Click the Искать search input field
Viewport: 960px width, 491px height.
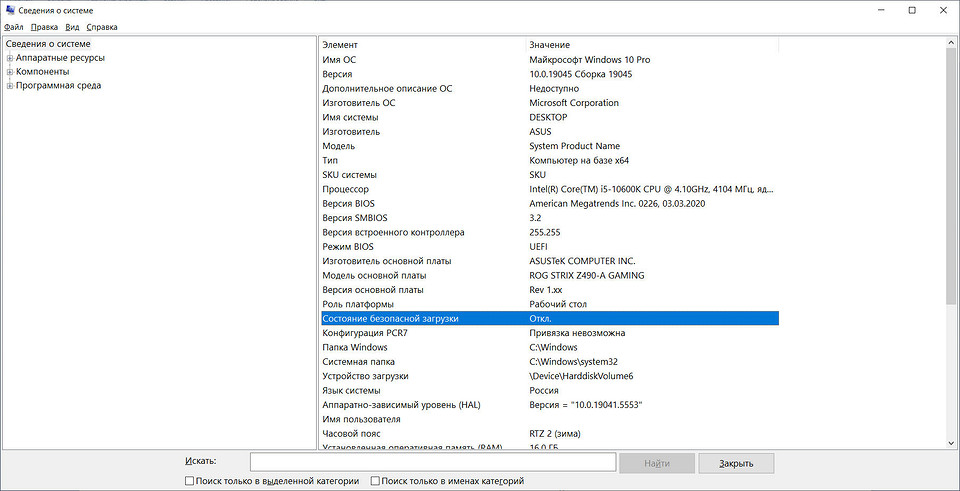tap(432, 462)
